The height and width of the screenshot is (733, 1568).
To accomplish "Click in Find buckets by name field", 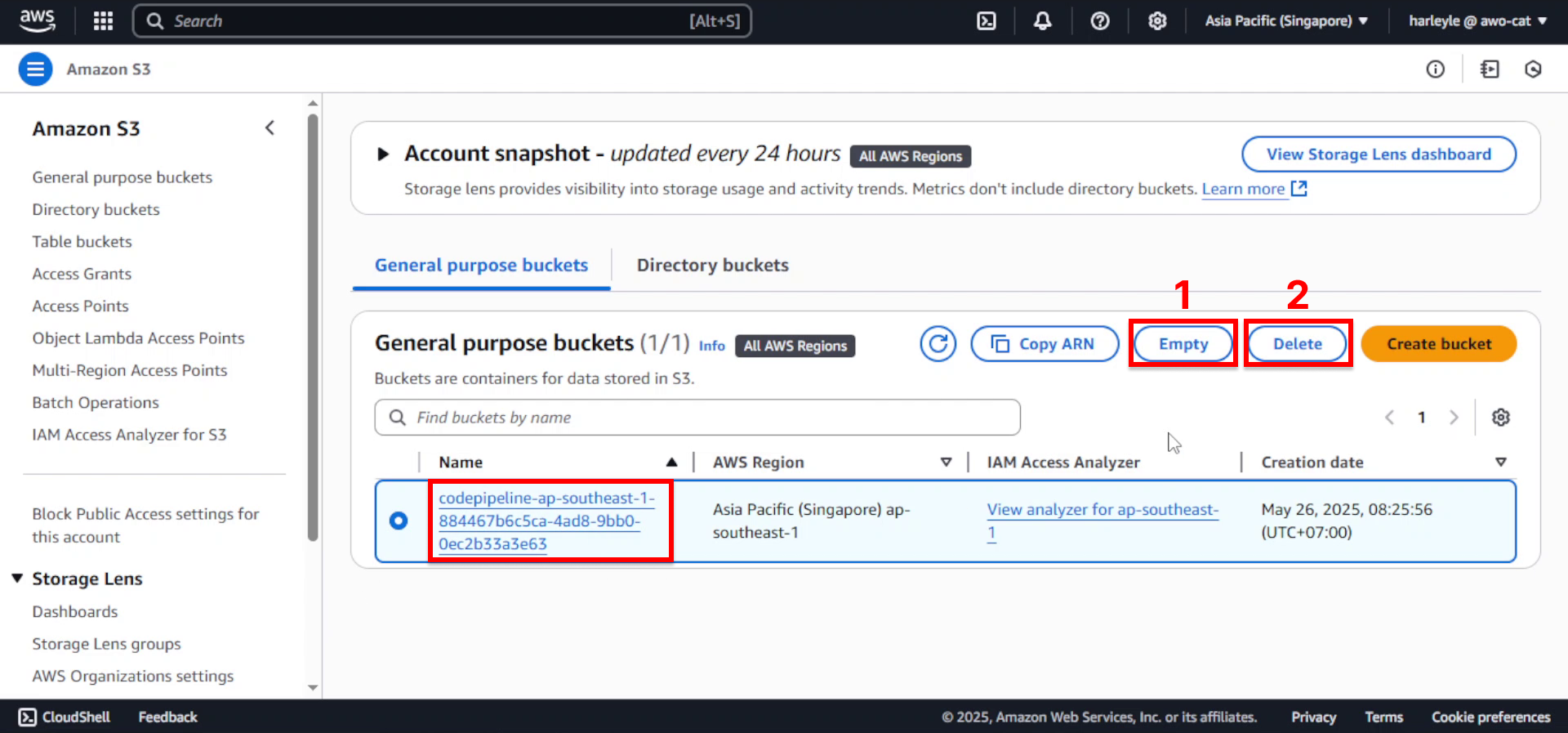I will click(x=697, y=418).
